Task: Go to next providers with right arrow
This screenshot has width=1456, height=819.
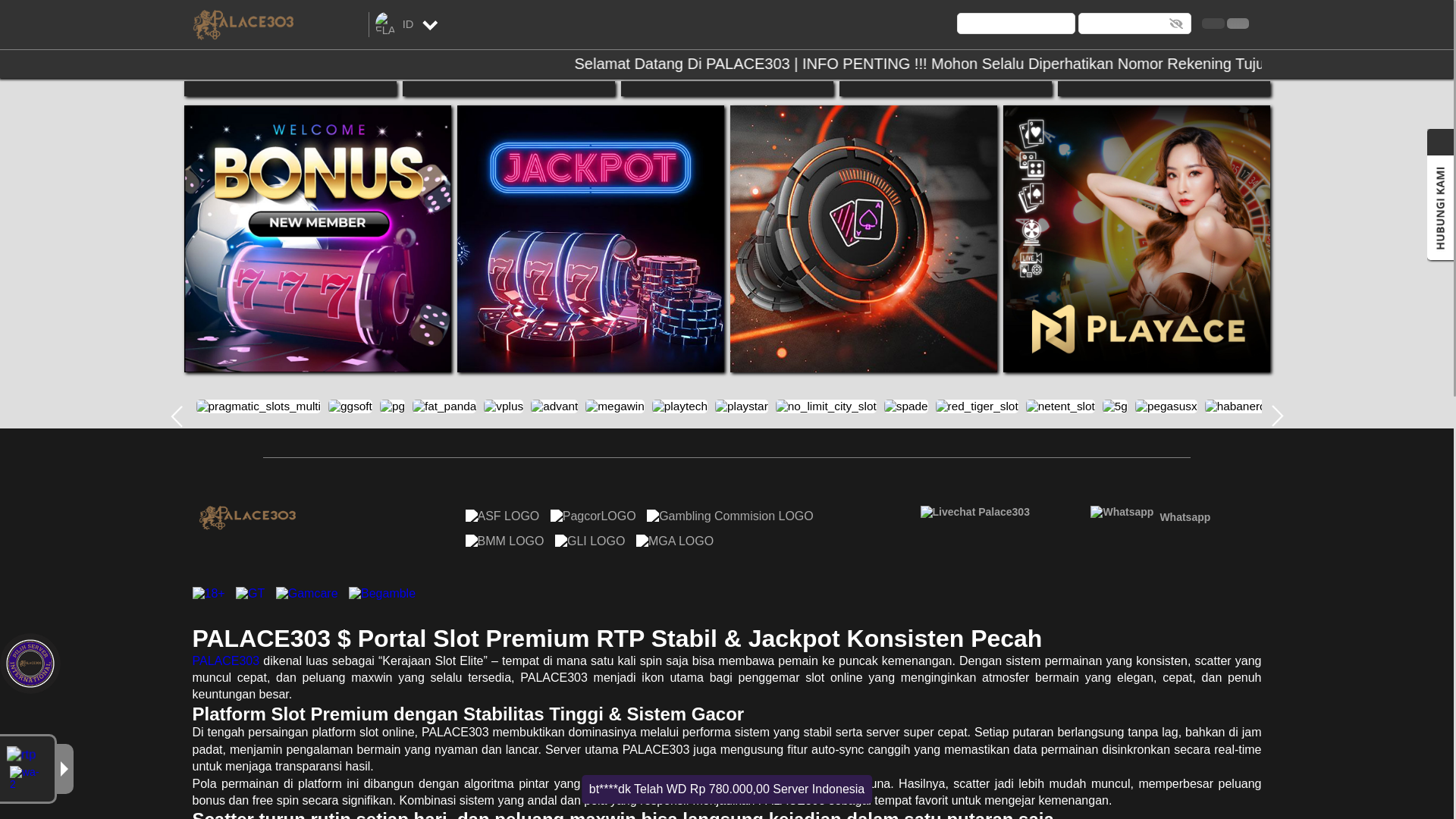Action: click(x=1278, y=416)
